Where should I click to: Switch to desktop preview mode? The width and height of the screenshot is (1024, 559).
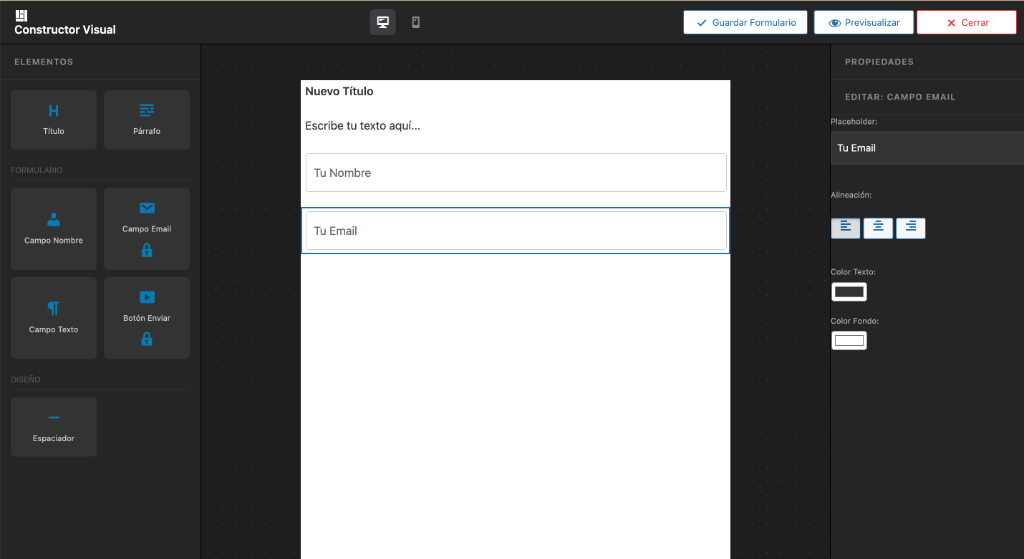coord(382,22)
